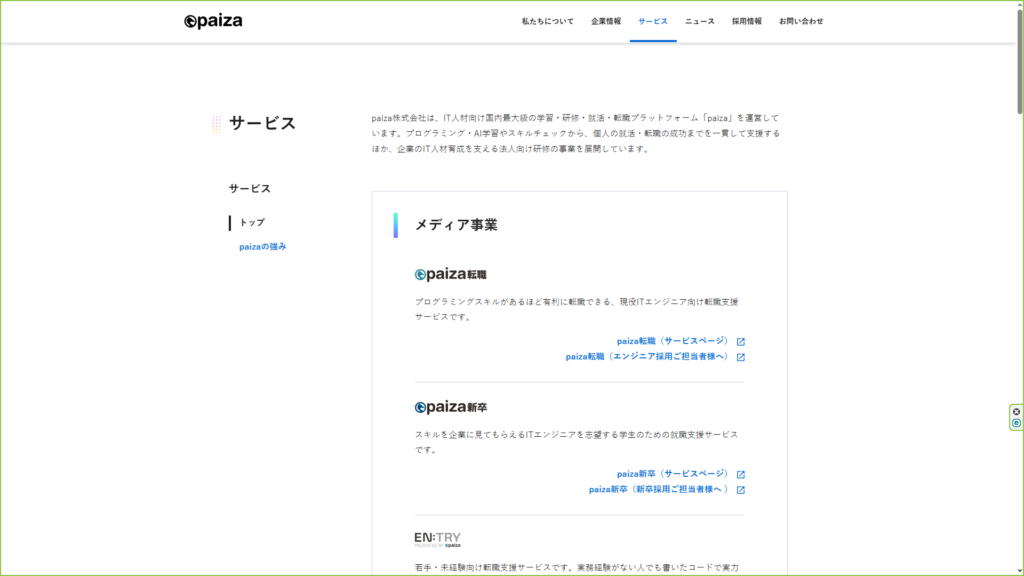
Task: Open the paiza logo home link
Action: [x=213, y=21]
